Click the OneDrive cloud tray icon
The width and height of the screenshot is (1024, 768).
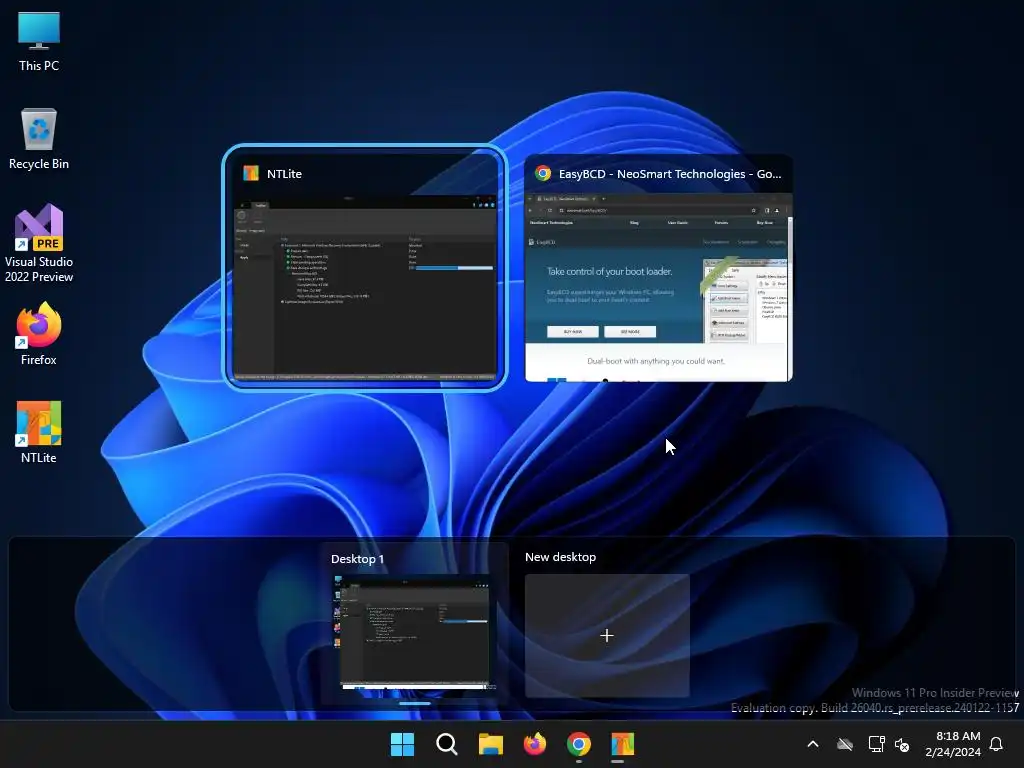coord(845,744)
